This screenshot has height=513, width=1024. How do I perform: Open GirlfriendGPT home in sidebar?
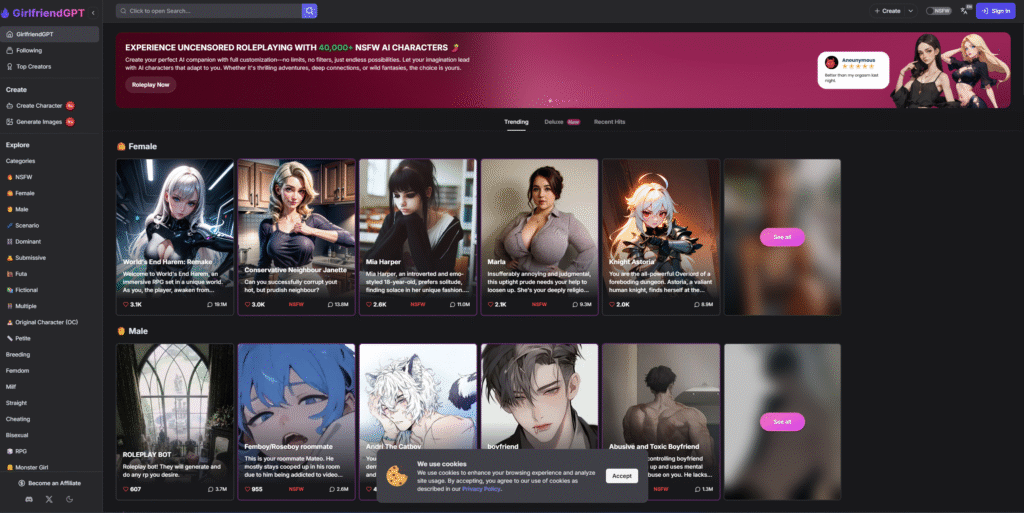[50, 34]
